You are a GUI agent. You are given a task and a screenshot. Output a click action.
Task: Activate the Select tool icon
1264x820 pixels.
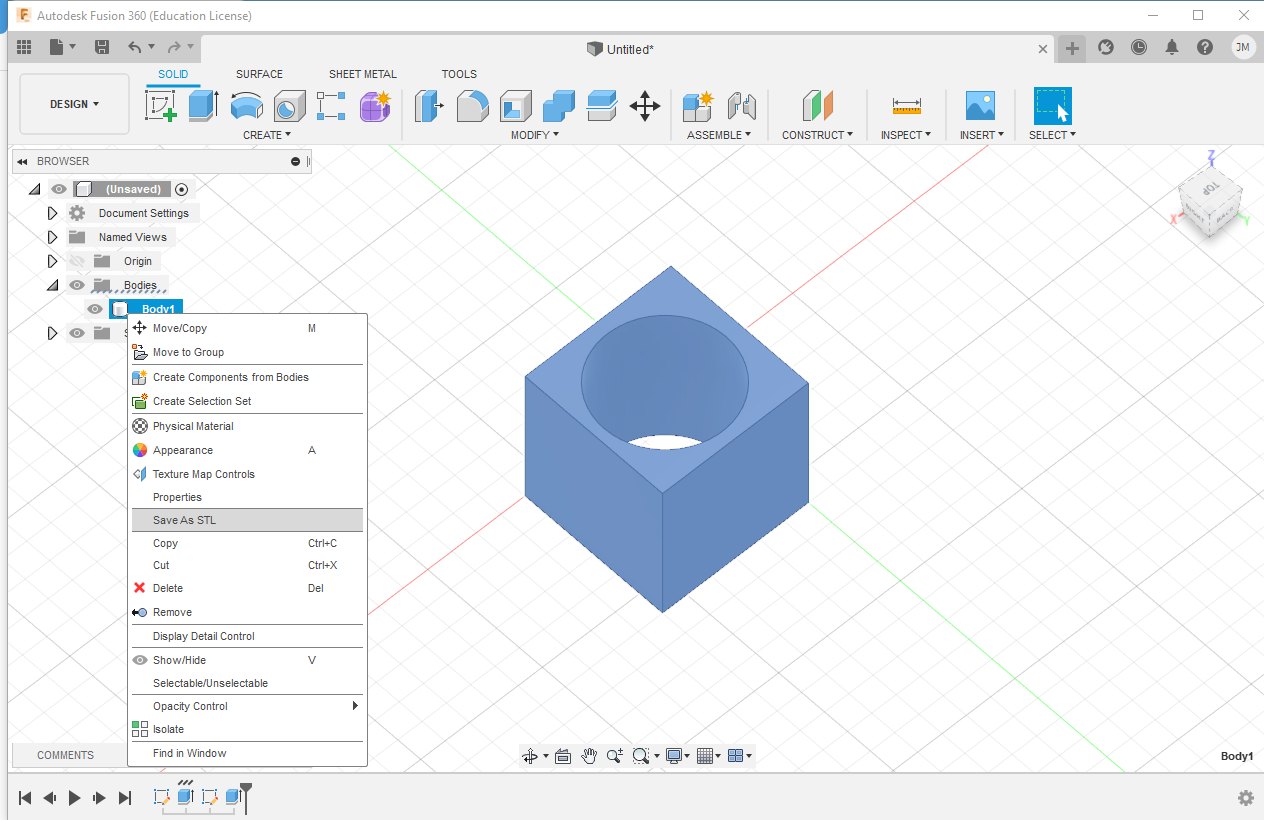click(1052, 105)
